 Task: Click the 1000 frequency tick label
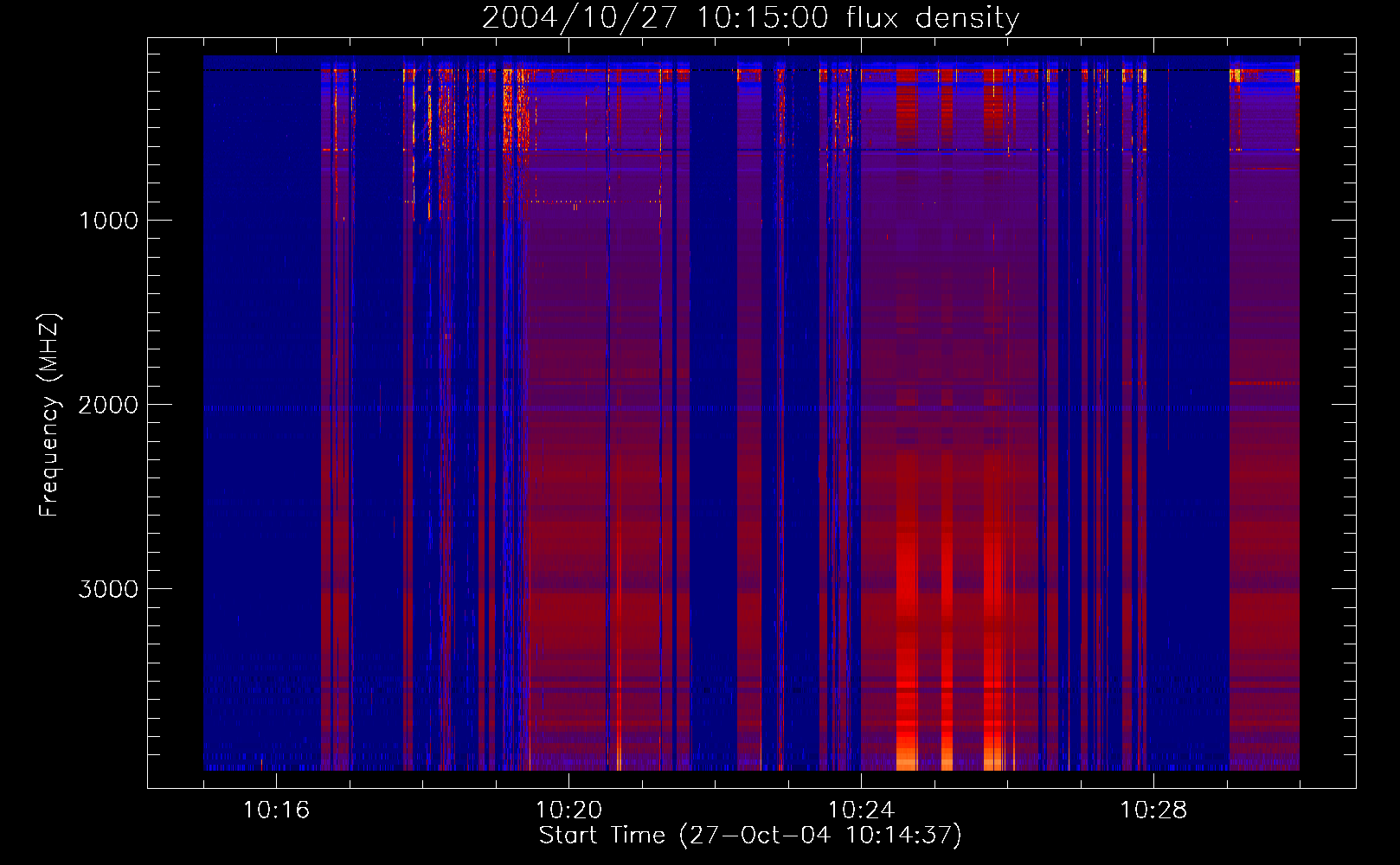click(108, 221)
